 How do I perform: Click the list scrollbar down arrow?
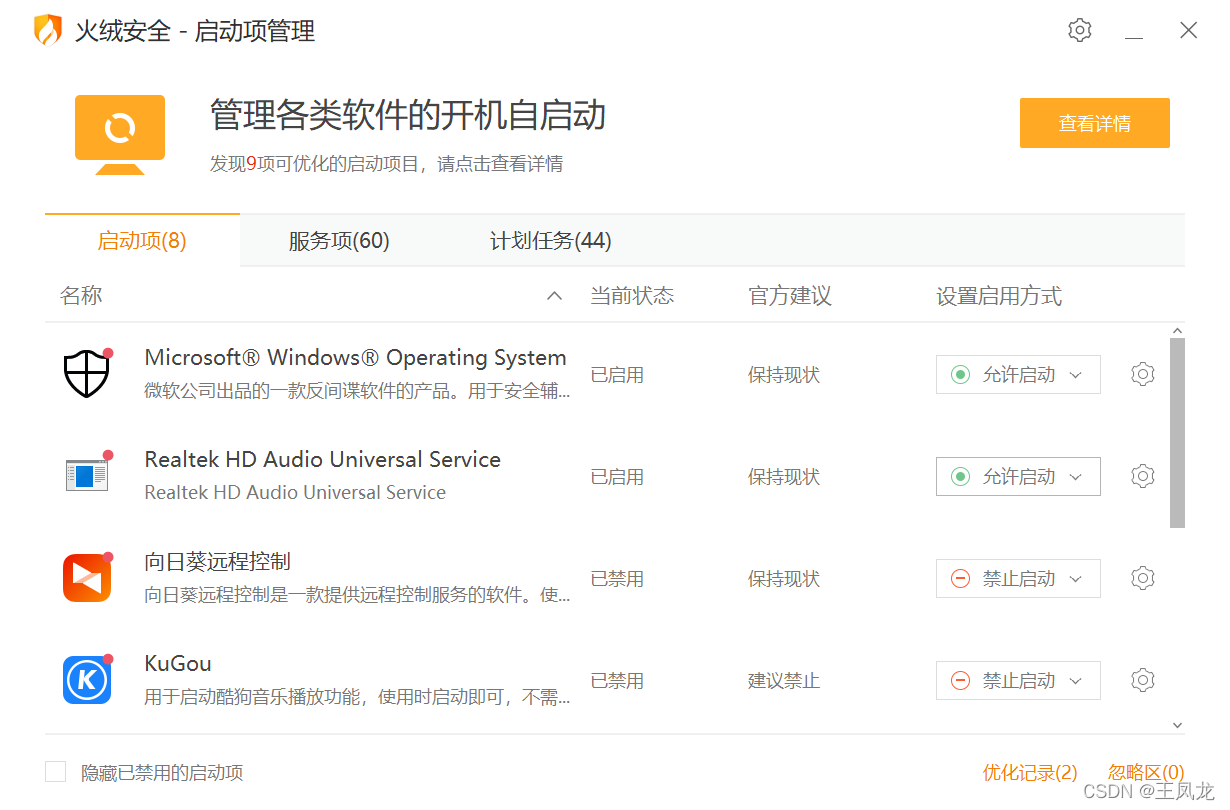pos(1177,725)
